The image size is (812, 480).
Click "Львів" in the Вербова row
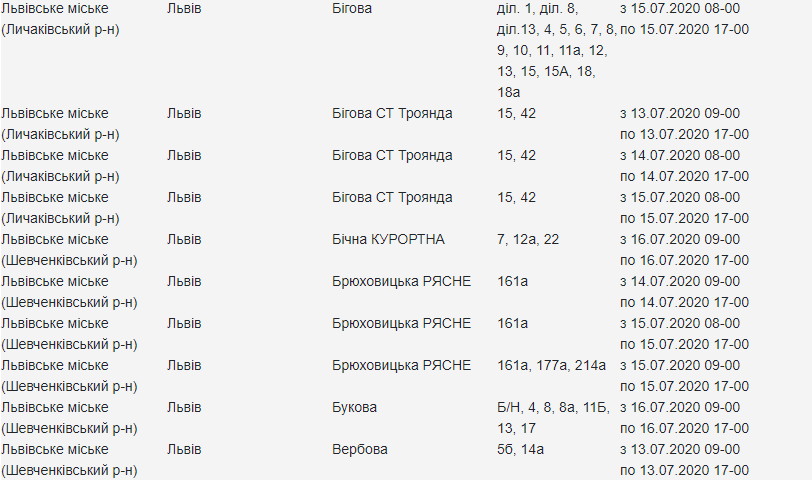point(184,449)
